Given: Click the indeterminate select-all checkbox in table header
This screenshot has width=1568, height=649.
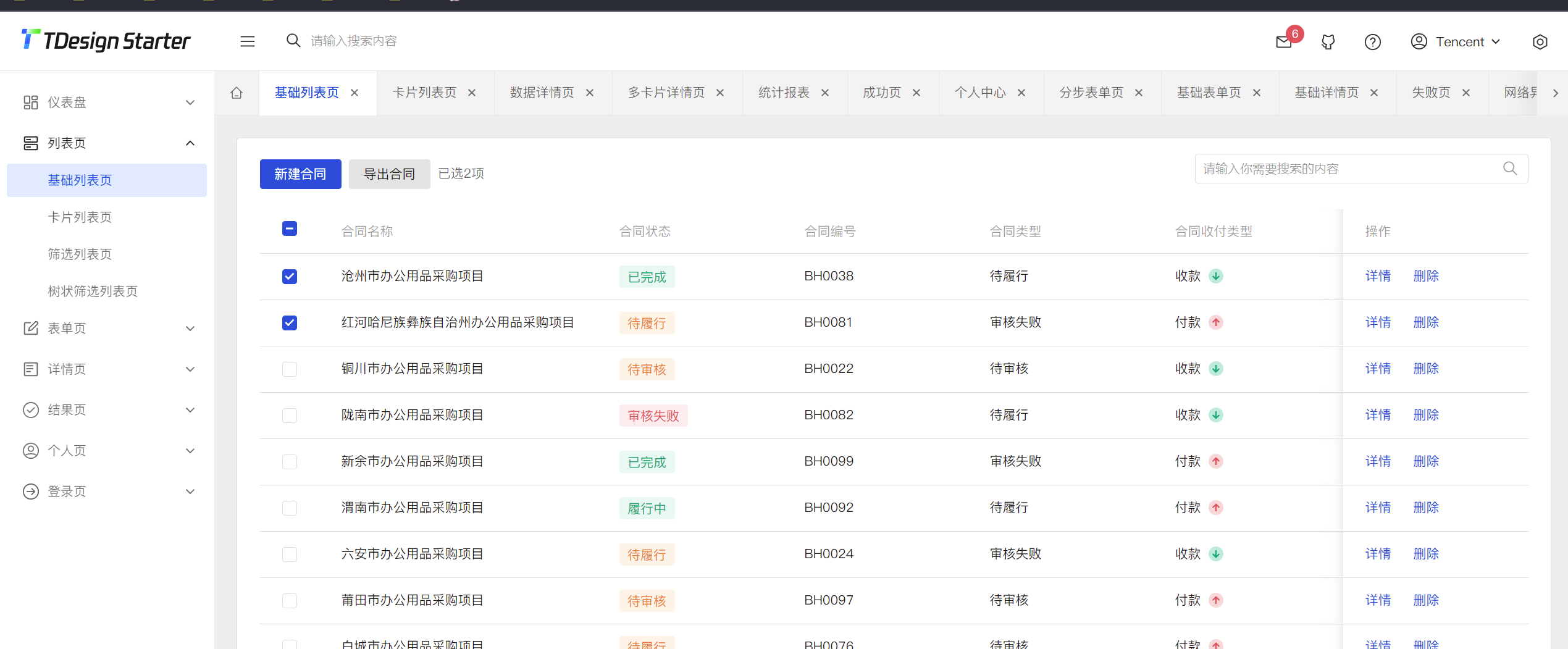Looking at the screenshot, I should tap(289, 228).
